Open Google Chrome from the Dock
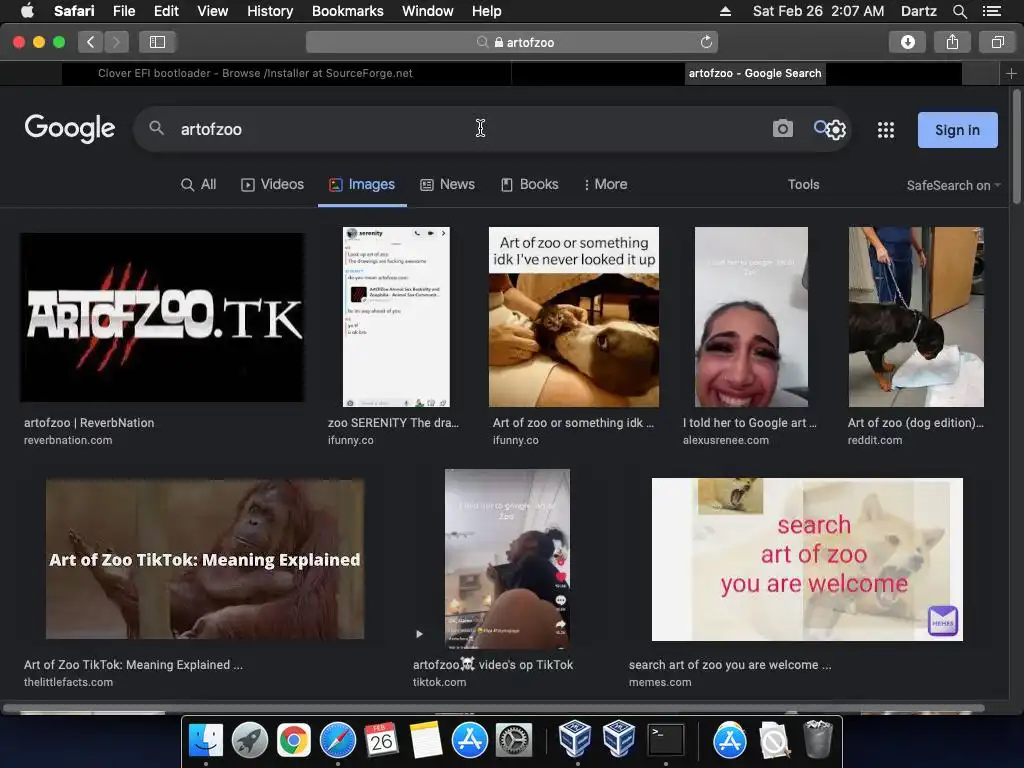The image size is (1024, 768). point(293,740)
